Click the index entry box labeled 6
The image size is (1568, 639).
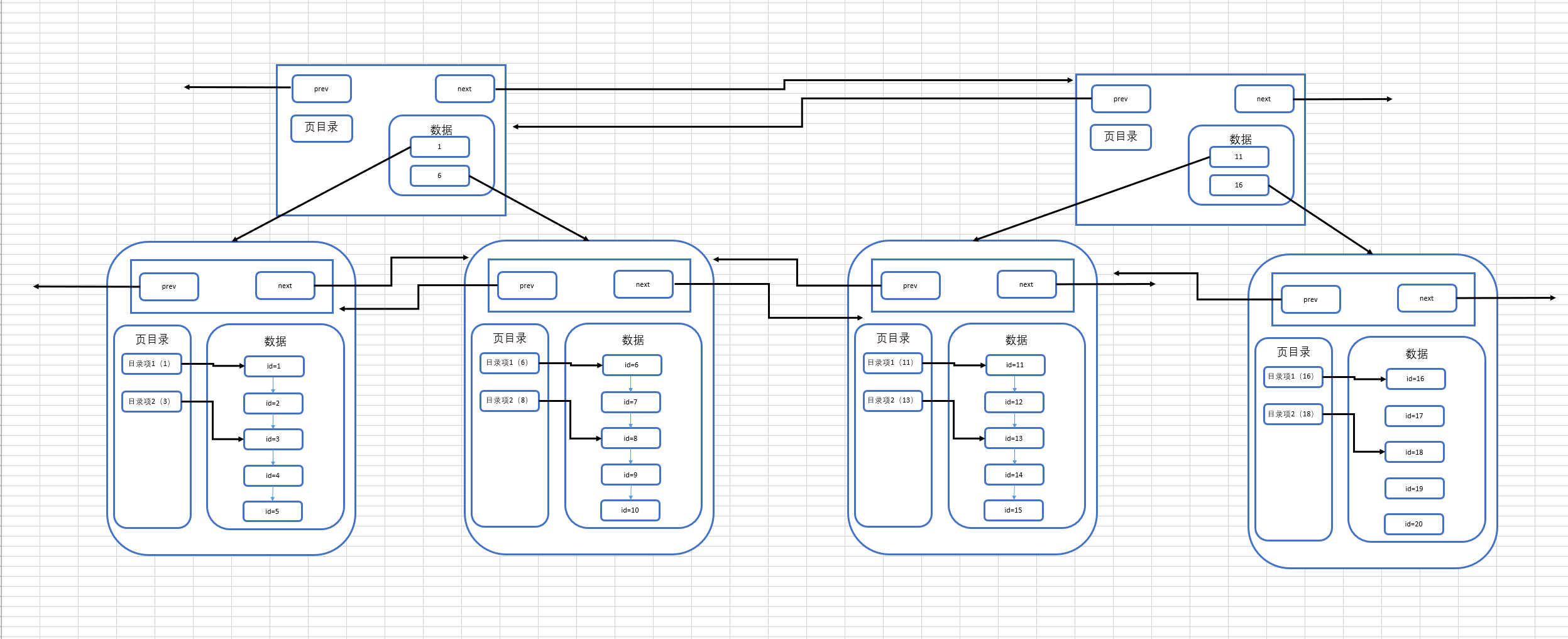[x=439, y=176]
